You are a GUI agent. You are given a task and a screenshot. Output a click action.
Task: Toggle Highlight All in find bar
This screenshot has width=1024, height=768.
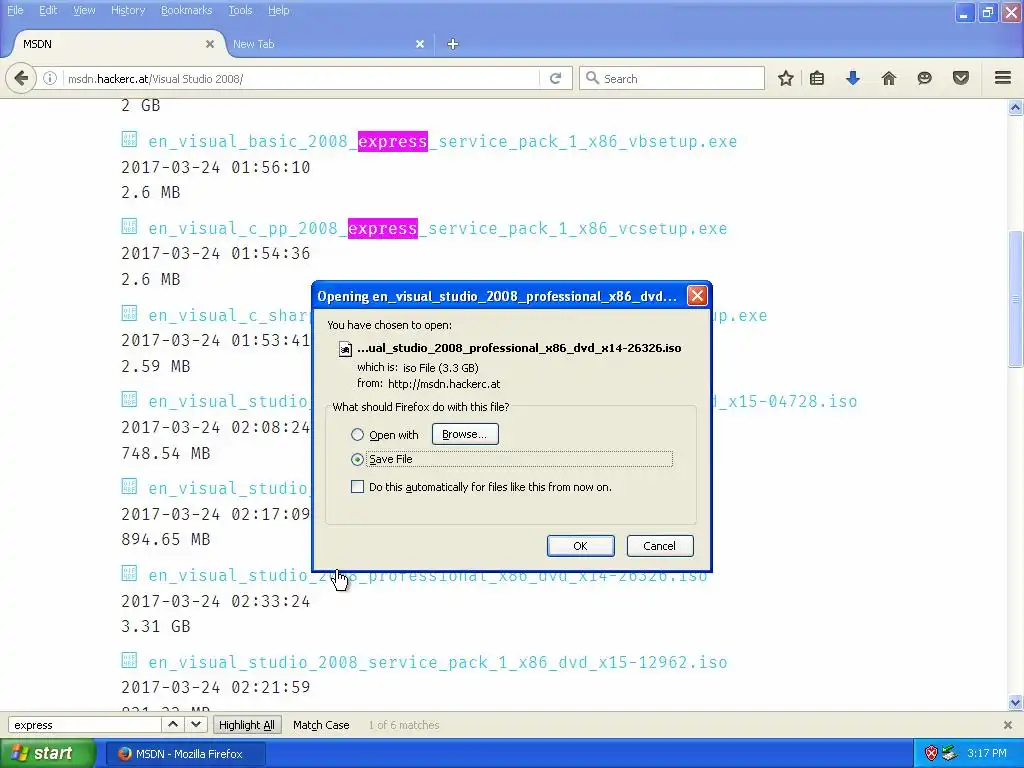(247, 725)
